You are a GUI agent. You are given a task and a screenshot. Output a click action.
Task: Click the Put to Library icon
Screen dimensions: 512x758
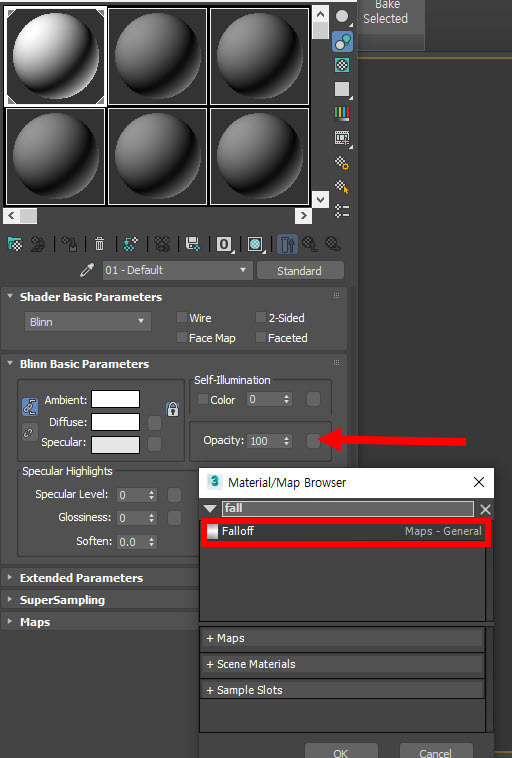click(x=193, y=244)
